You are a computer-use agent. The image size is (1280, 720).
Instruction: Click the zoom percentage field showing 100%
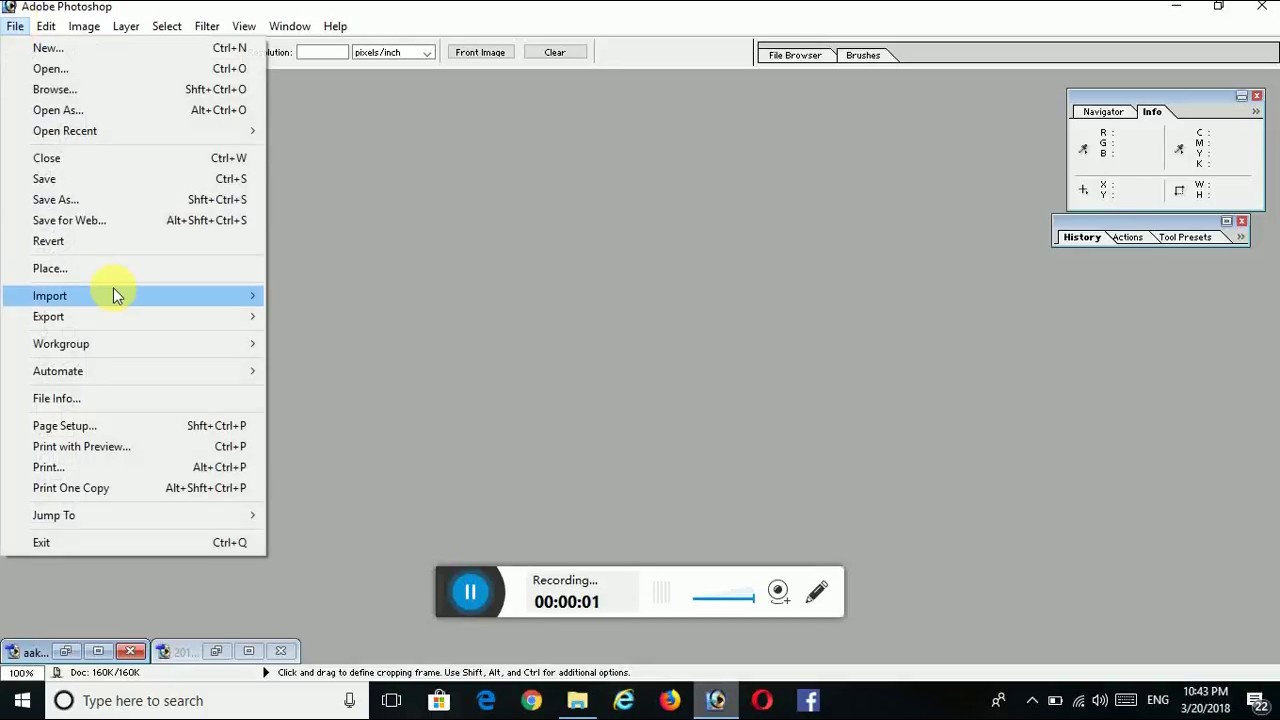[x=21, y=673]
